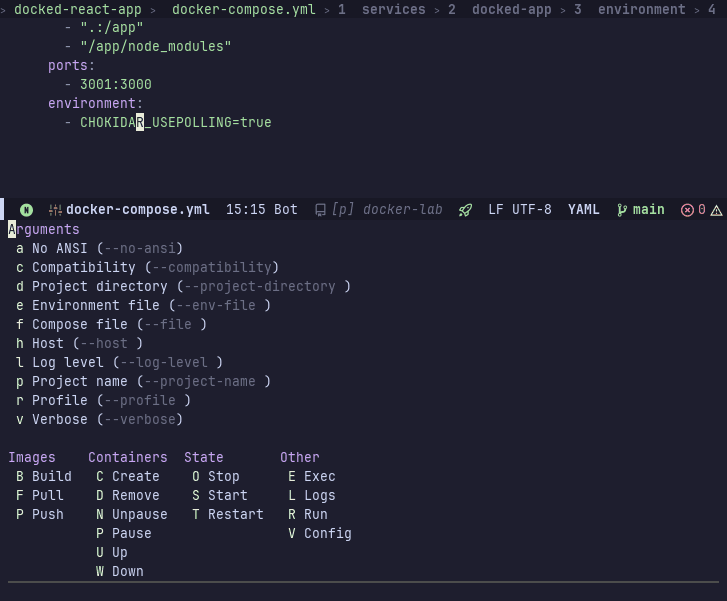Choose the Pull images command
The height and width of the screenshot is (601, 727).
[40, 496]
